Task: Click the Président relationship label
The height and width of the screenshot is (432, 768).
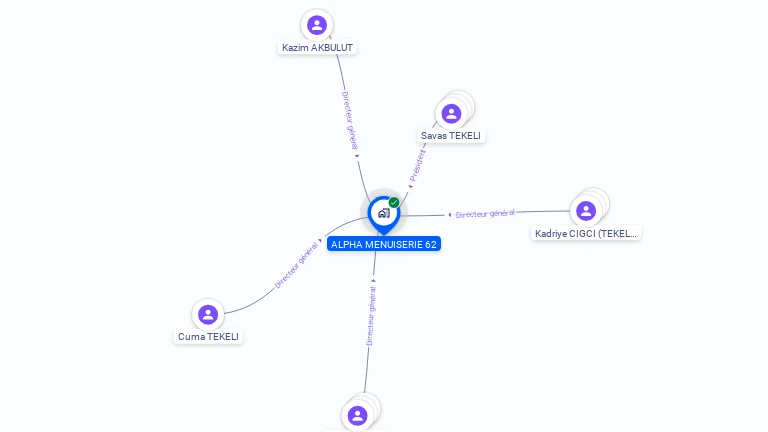Action: tap(418, 166)
